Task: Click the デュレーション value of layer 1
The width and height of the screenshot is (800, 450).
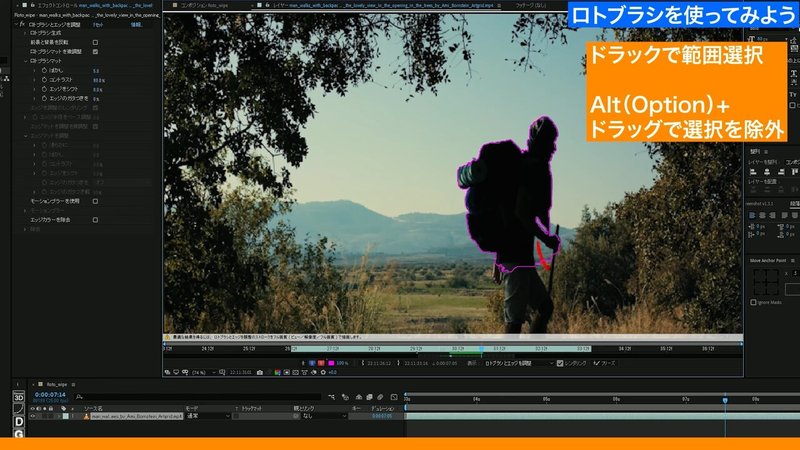Action: (381, 416)
